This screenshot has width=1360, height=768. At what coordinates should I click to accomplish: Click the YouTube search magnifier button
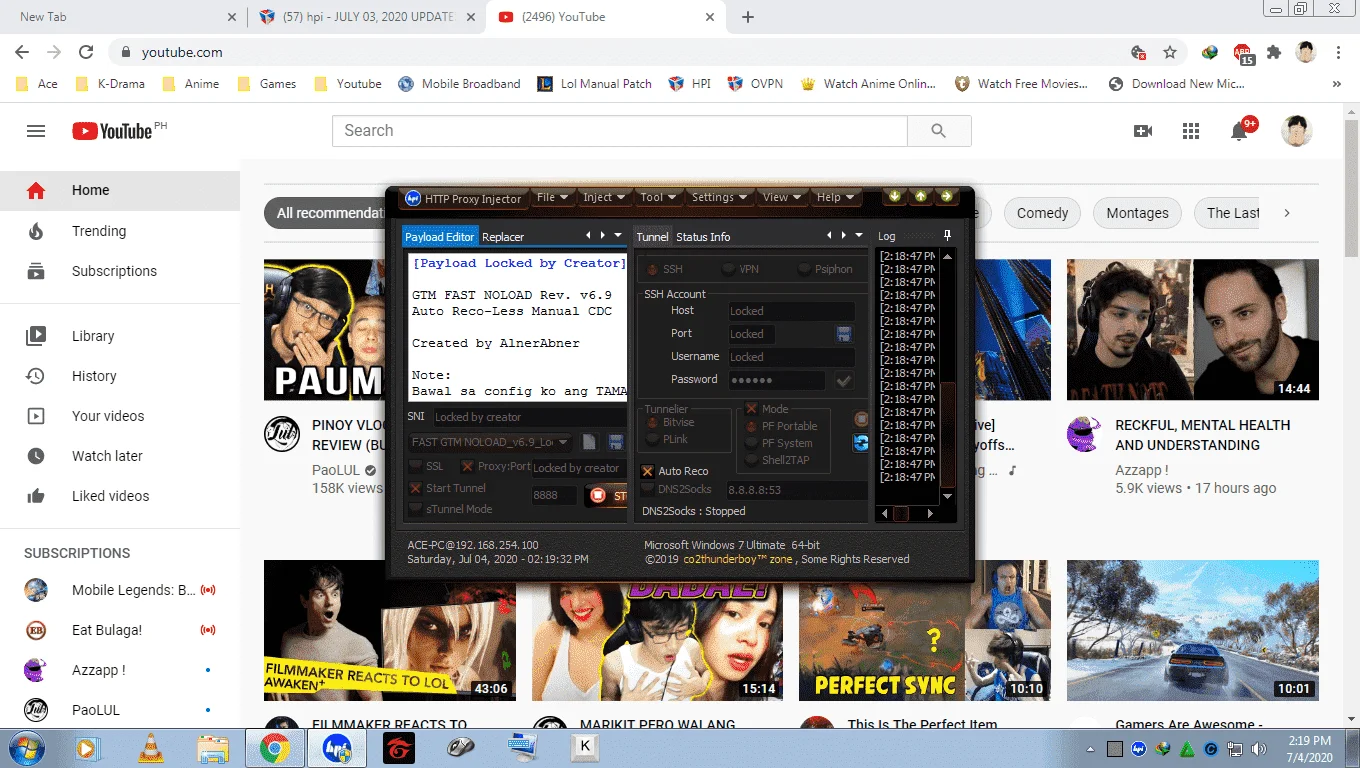(x=938, y=131)
